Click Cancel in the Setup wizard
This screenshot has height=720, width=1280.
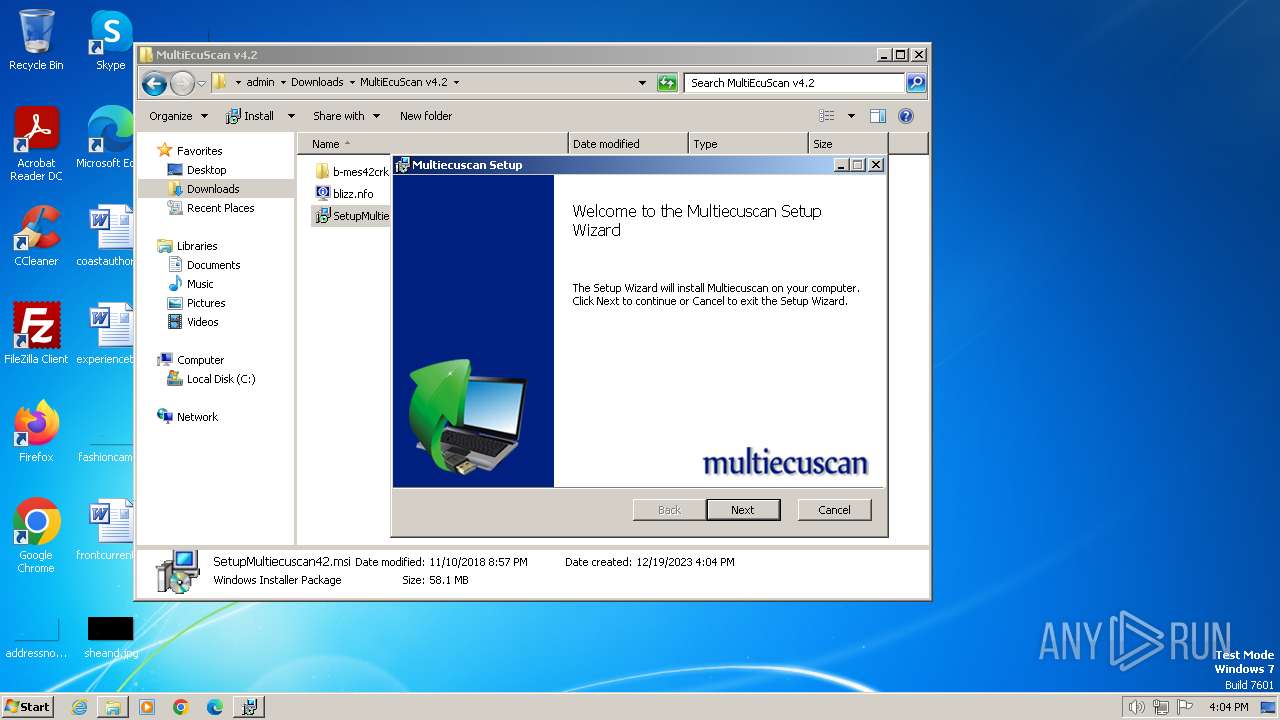point(834,509)
